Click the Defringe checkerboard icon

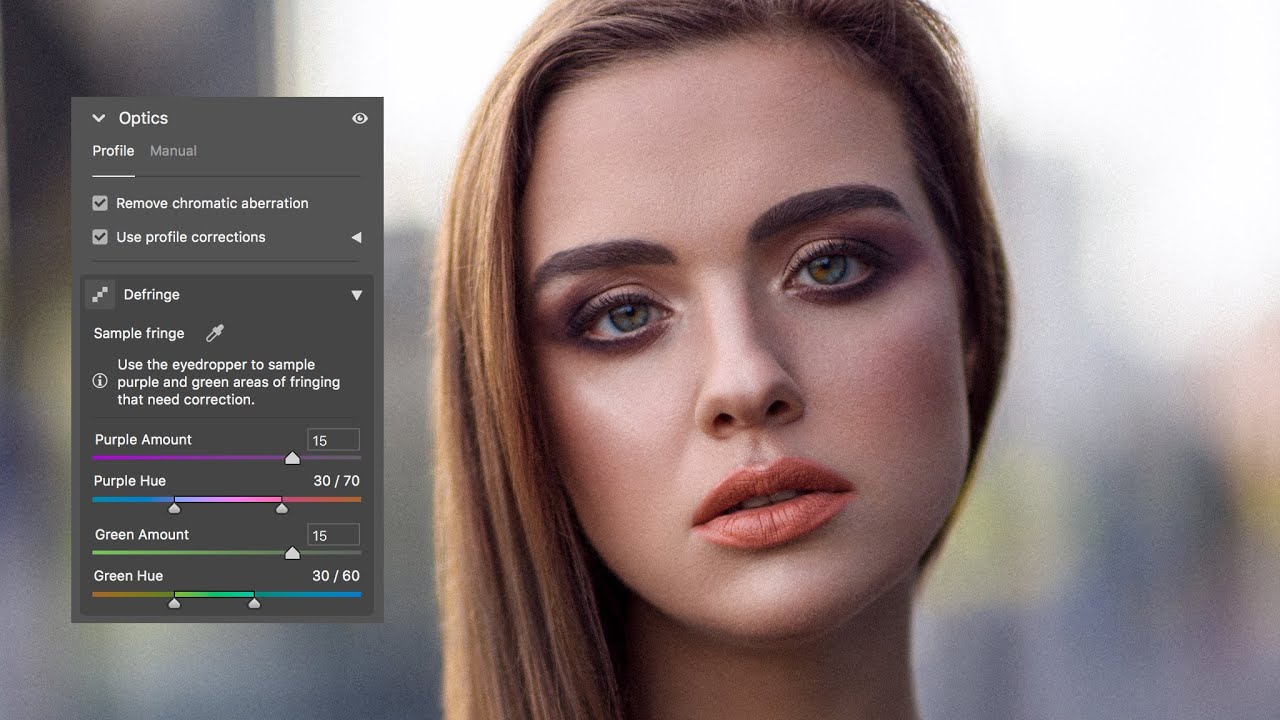click(x=100, y=295)
